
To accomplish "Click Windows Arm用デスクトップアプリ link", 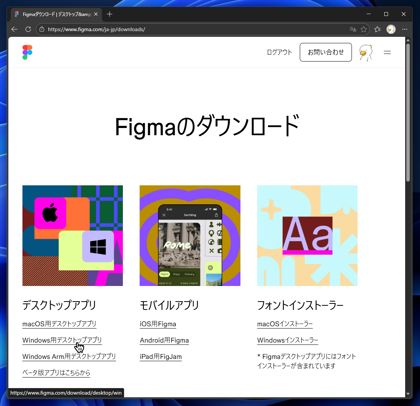I will [69, 356].
